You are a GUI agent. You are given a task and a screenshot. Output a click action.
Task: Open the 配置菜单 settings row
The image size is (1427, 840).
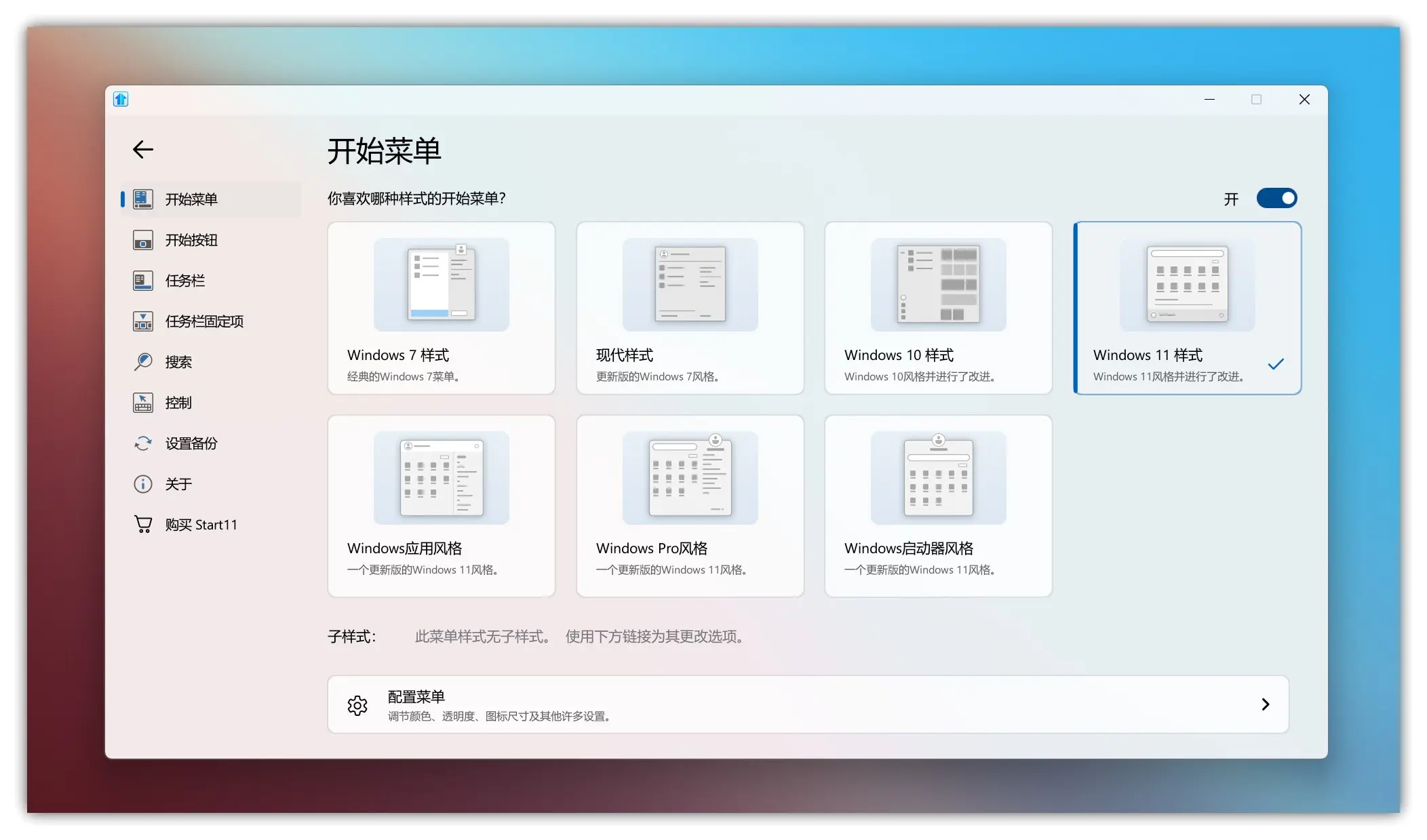pos(808,704)
